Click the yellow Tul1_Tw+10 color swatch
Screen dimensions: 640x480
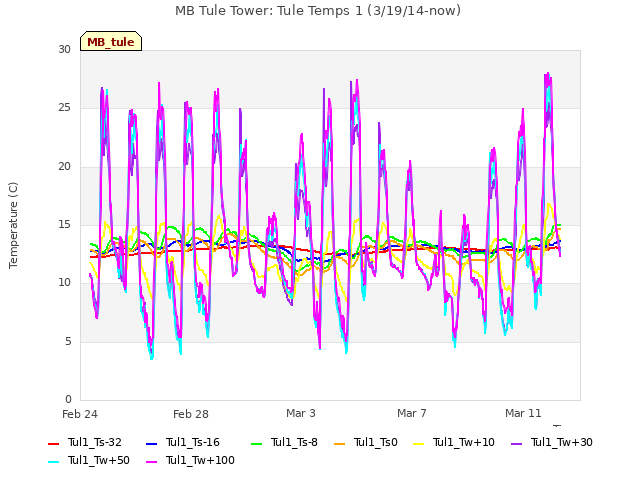pyautogui.click(x=419, y=443)
